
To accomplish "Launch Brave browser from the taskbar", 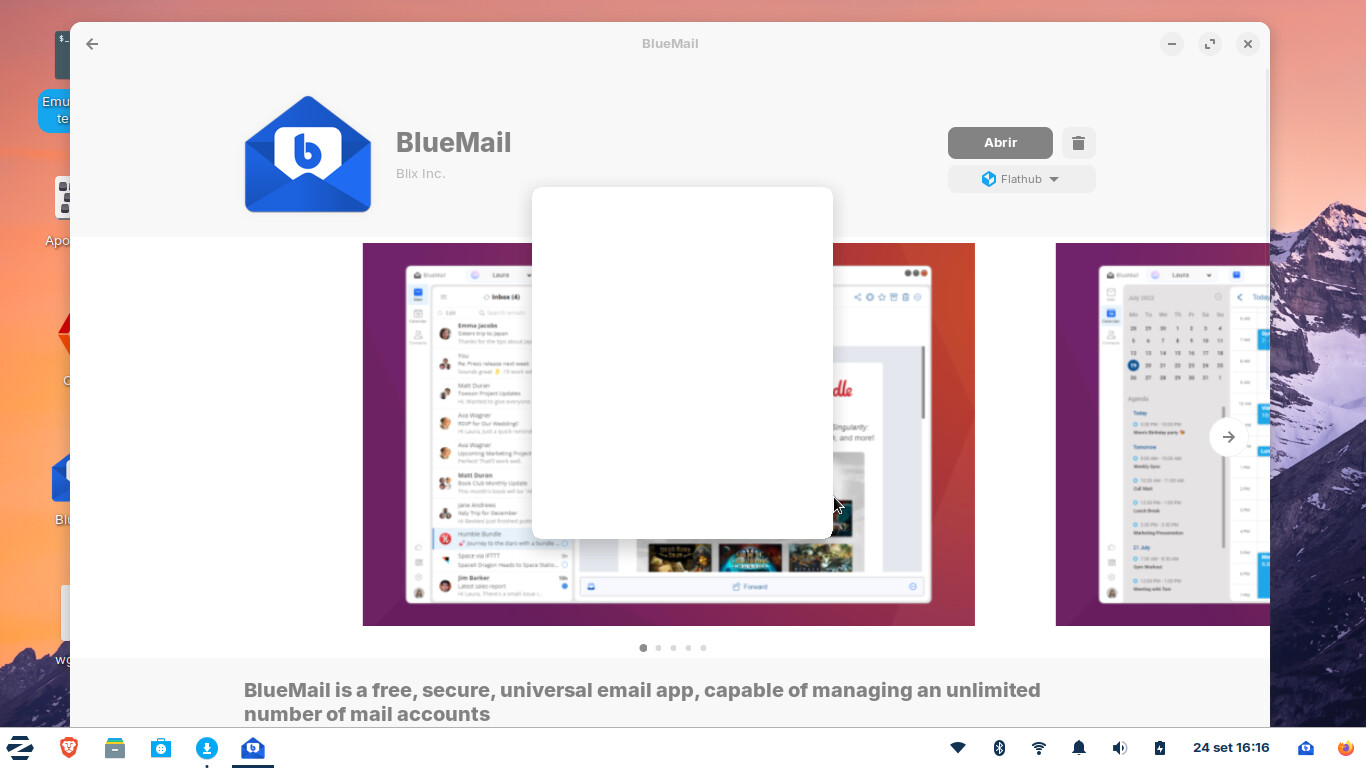I will pos(69,748).
